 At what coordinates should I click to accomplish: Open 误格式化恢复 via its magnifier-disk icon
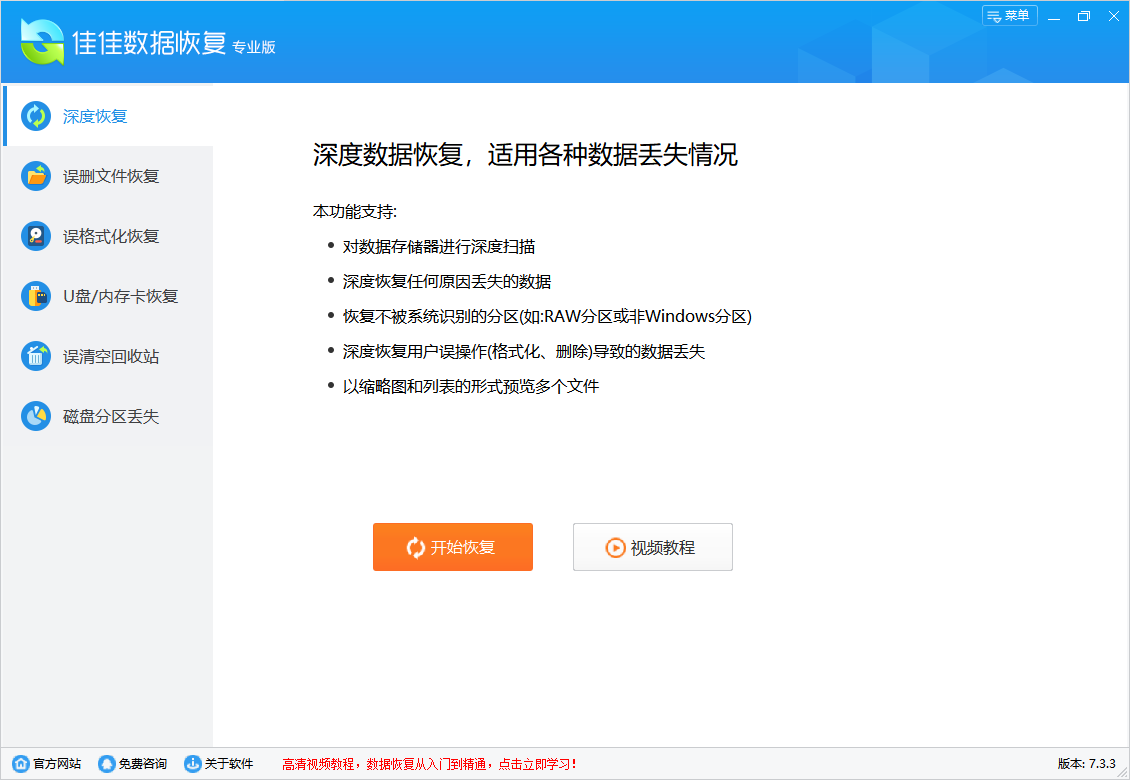[x=36, y=236]
